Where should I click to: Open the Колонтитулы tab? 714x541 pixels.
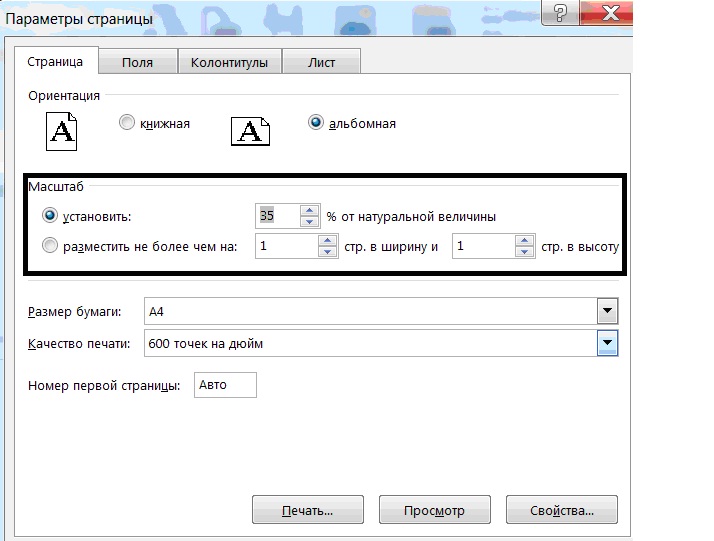(229, 62)
